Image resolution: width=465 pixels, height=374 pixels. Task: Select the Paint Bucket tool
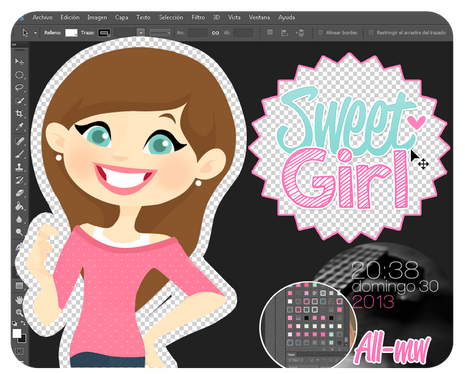(x=19, y=206)
